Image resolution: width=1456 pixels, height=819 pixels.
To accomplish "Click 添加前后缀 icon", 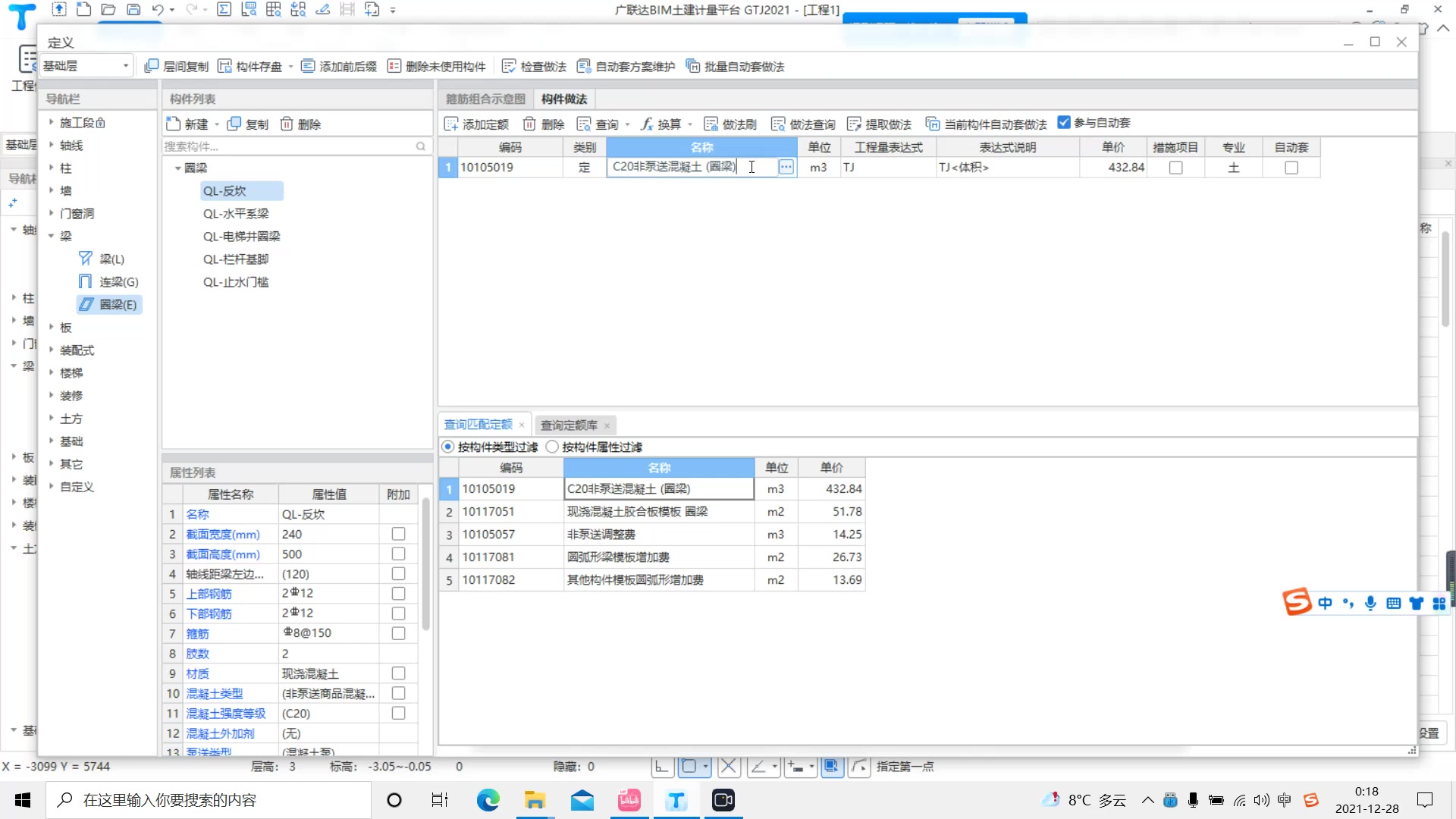I will pos(308,66).
